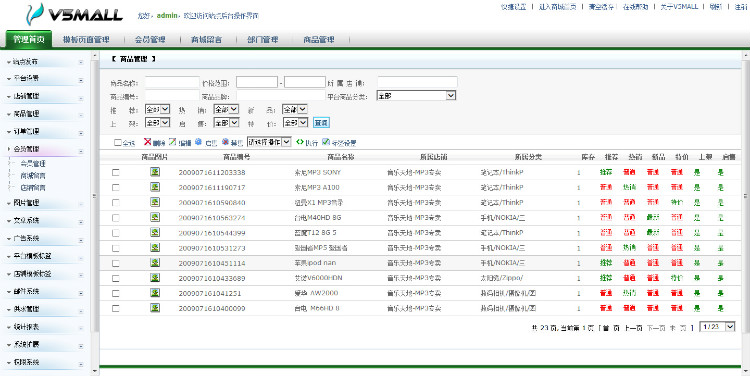
Task: Click the shop (所属店铺) input field
Action: (x=417, y=82)
